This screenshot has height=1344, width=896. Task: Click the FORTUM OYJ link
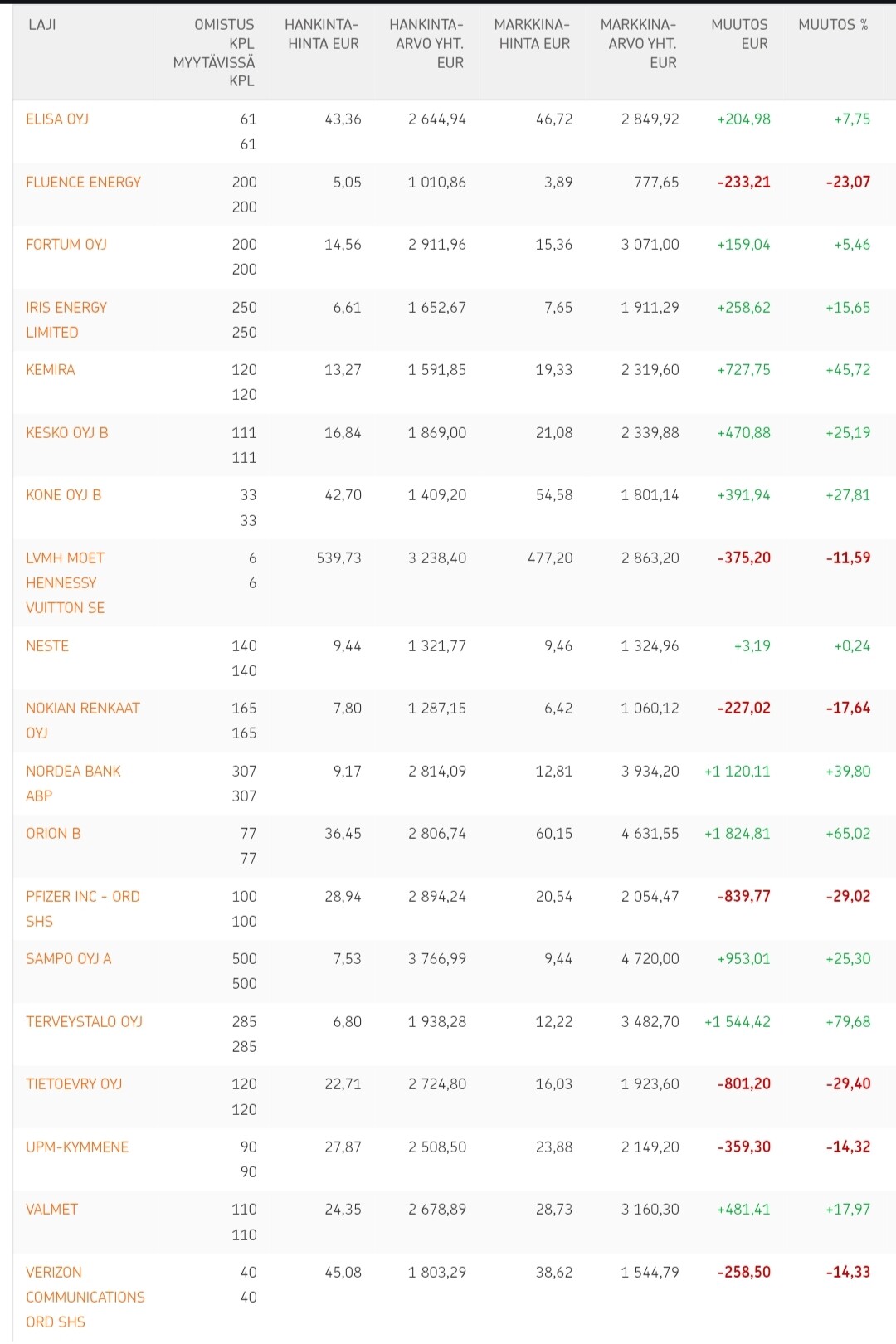(66, 245)
